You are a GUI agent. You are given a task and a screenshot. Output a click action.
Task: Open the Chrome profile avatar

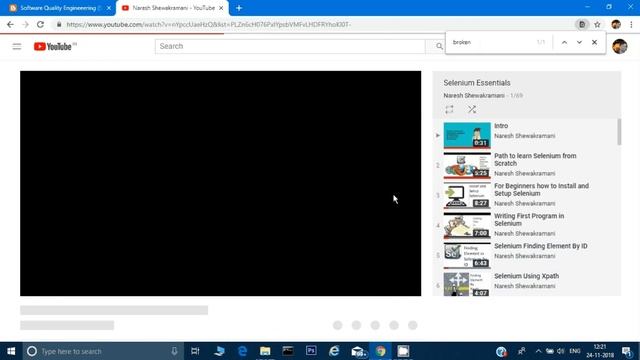click(616, 24)
